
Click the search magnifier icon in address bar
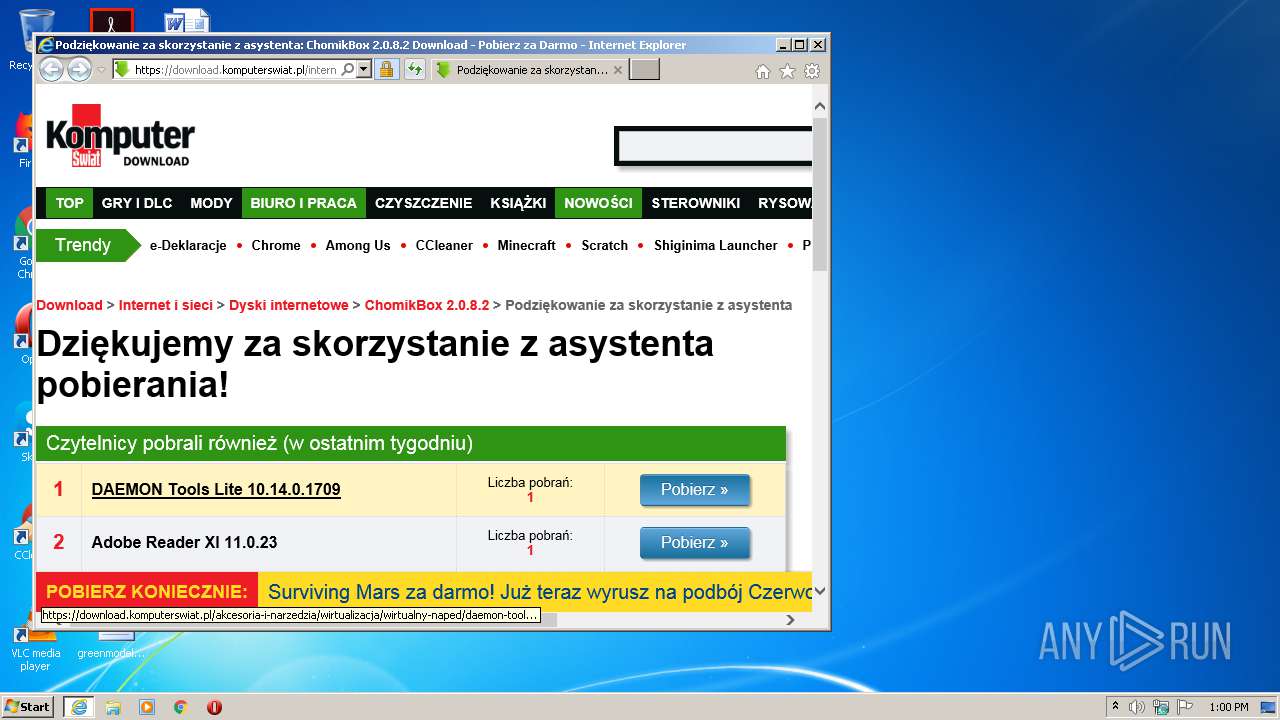click(x=347, y=70)
